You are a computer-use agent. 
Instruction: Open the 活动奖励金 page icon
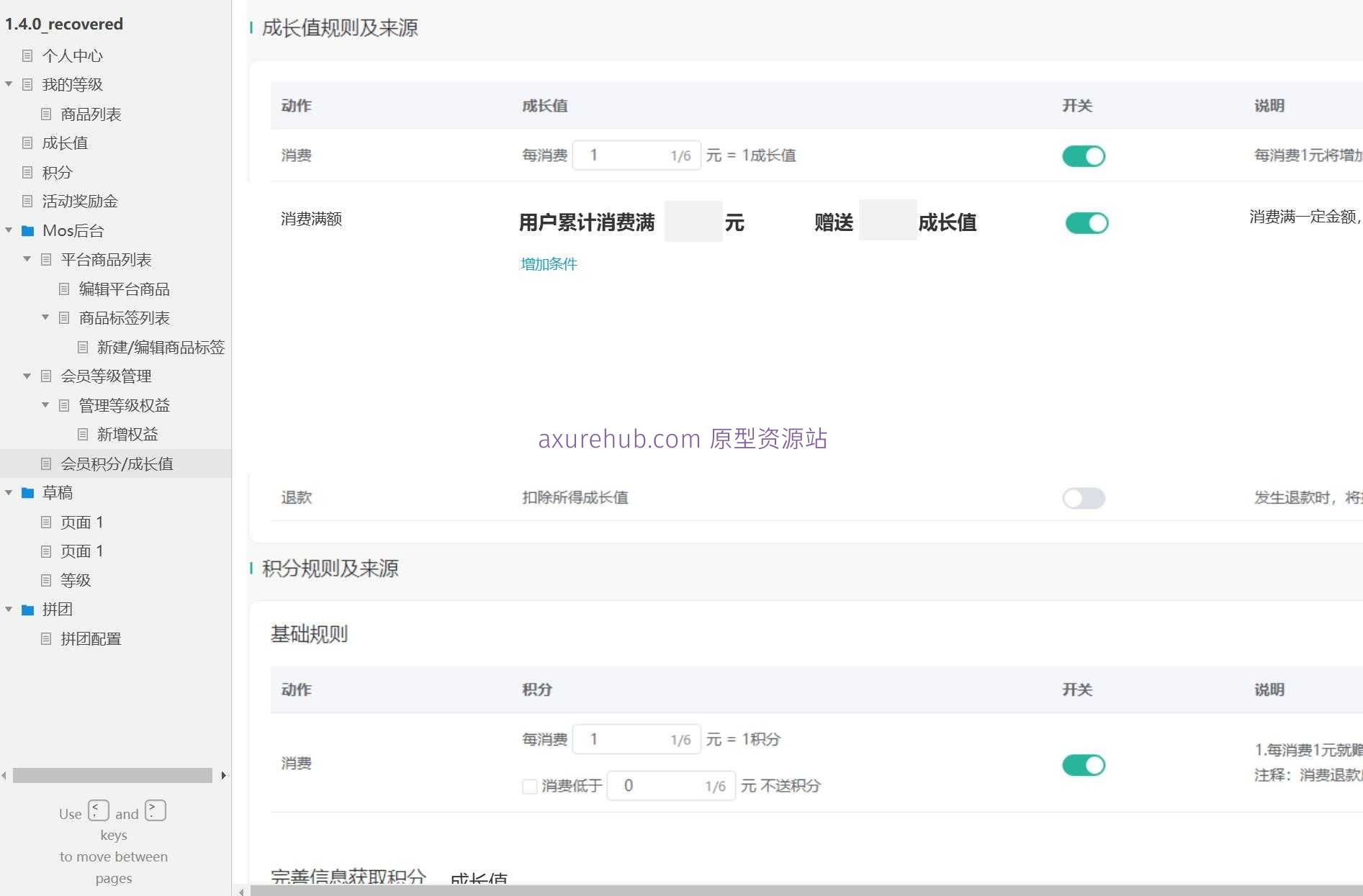click(x=28, y=201)
